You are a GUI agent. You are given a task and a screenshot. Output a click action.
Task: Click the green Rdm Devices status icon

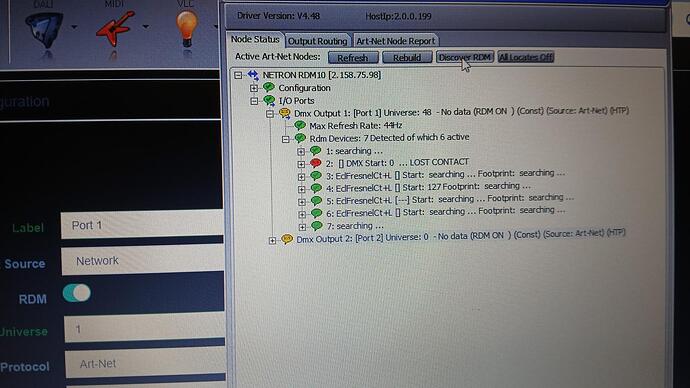click(x=300, y=138)
